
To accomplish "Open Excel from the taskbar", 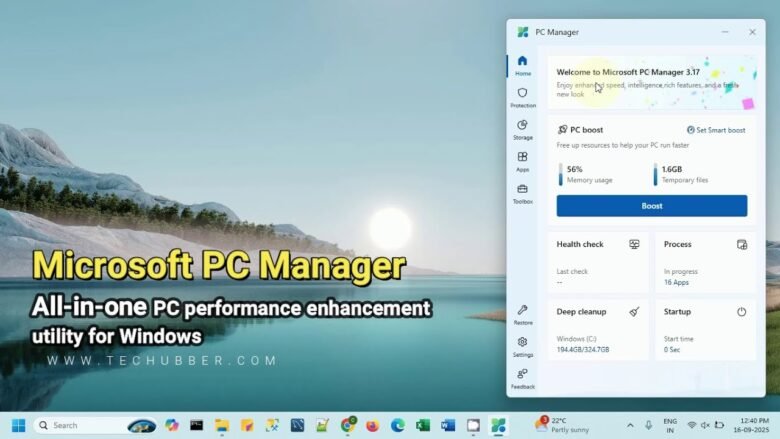I will (422, 426).
